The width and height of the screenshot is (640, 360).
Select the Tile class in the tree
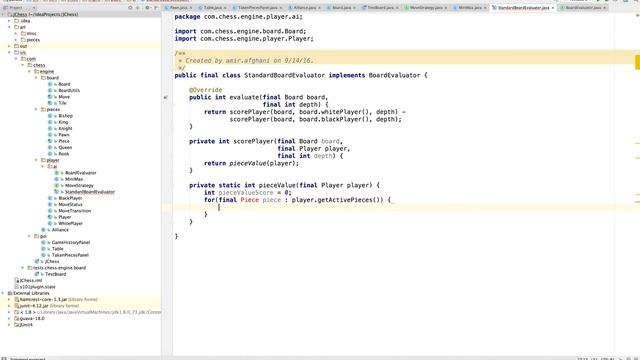[x=62, y=103]
